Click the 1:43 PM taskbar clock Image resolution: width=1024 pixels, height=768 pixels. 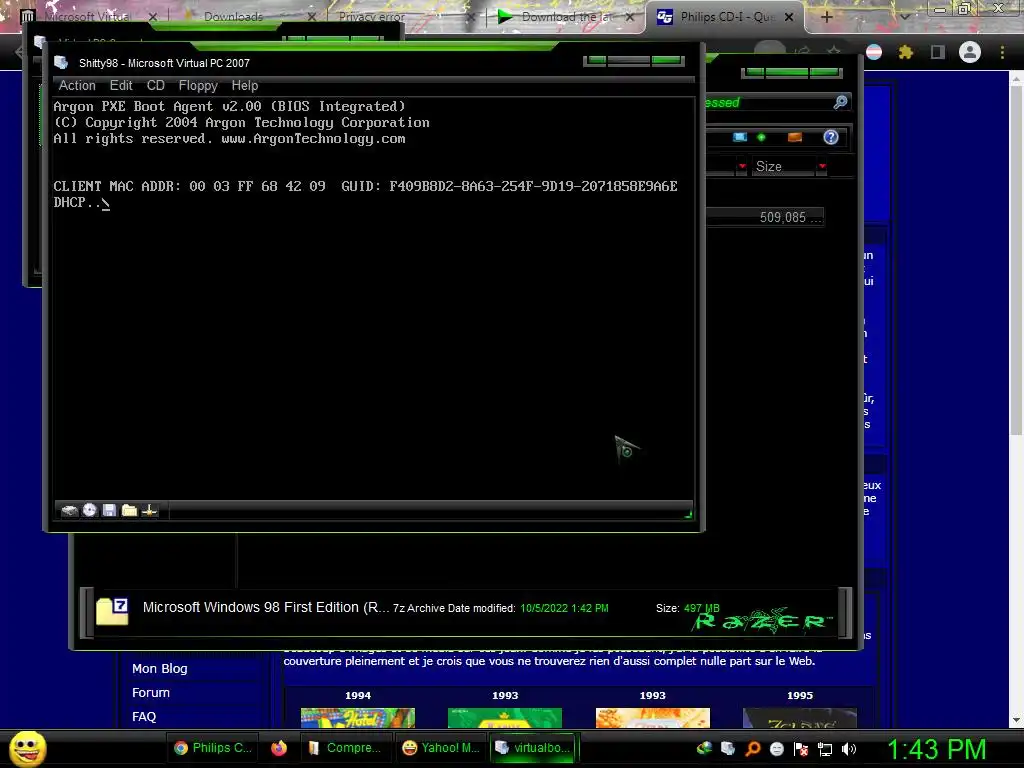(x=936, y=749)
